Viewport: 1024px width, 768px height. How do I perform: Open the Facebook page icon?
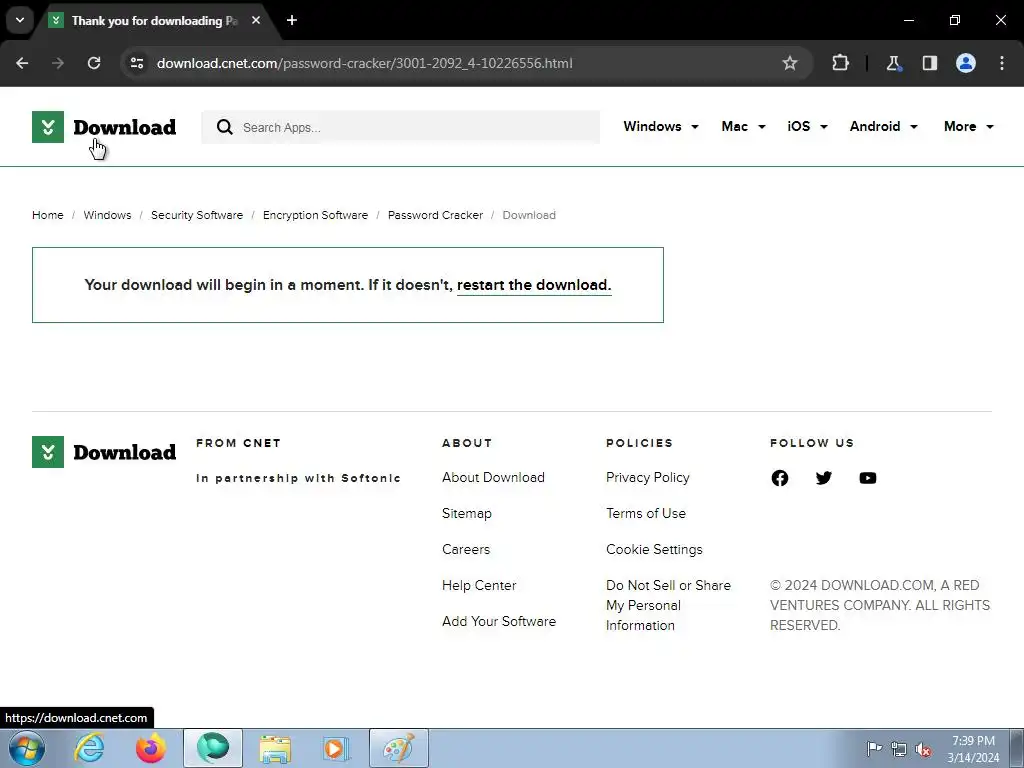coord(780,478)
